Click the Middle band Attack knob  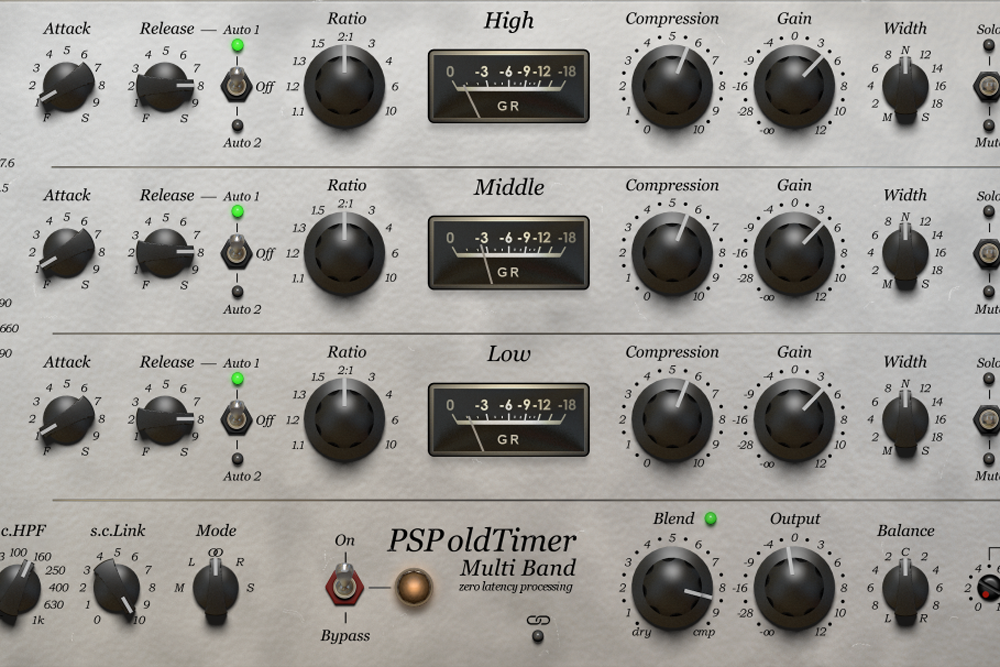(67, 253)
